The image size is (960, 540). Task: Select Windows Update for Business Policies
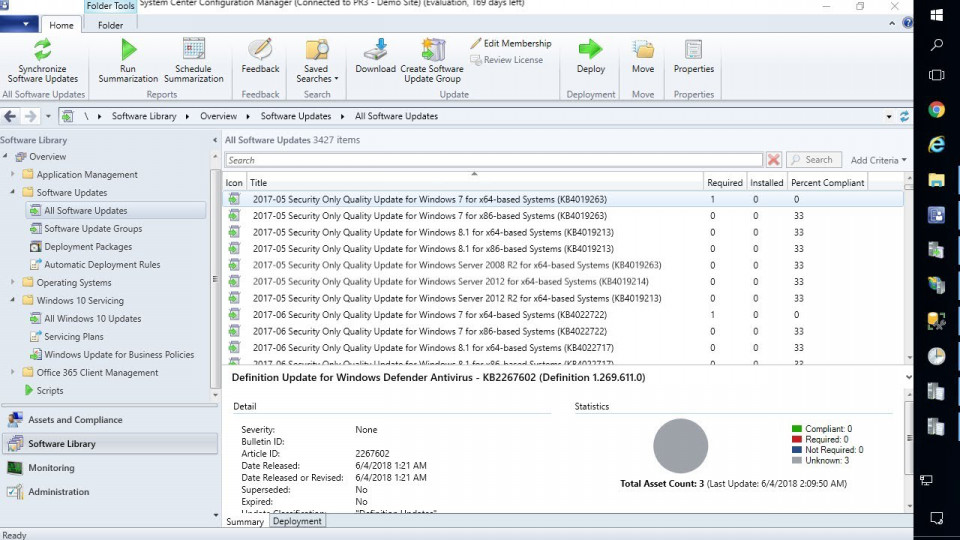point(119,354)
